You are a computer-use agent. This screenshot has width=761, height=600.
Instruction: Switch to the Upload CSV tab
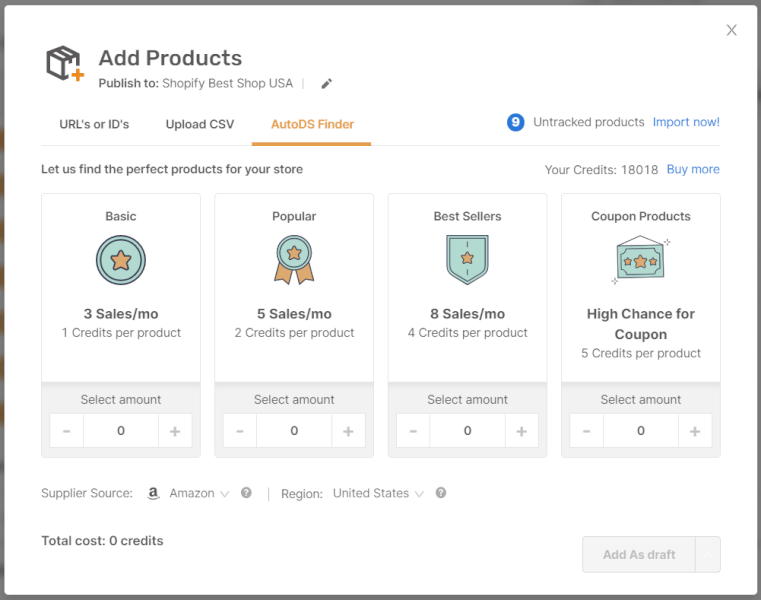199,124
